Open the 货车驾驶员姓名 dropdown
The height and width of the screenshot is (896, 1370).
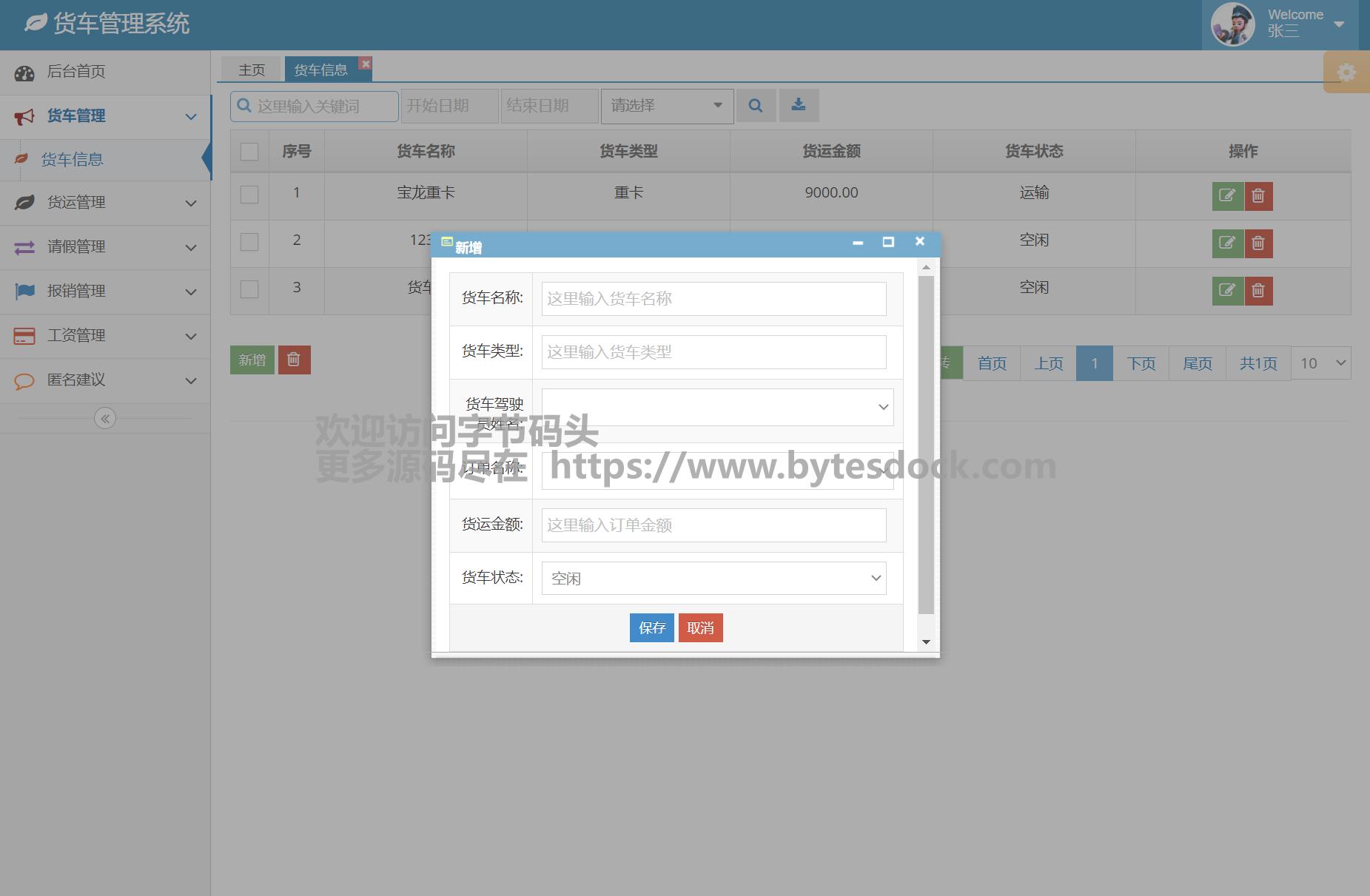click(717, 407)
